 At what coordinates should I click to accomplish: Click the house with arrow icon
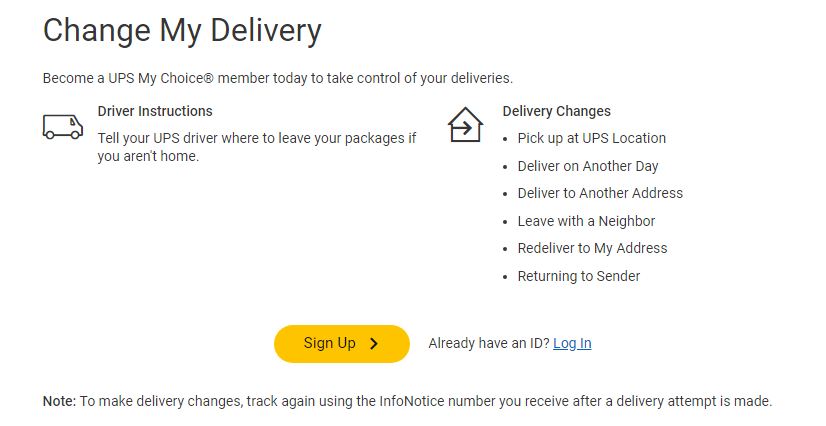coord(465,125)
